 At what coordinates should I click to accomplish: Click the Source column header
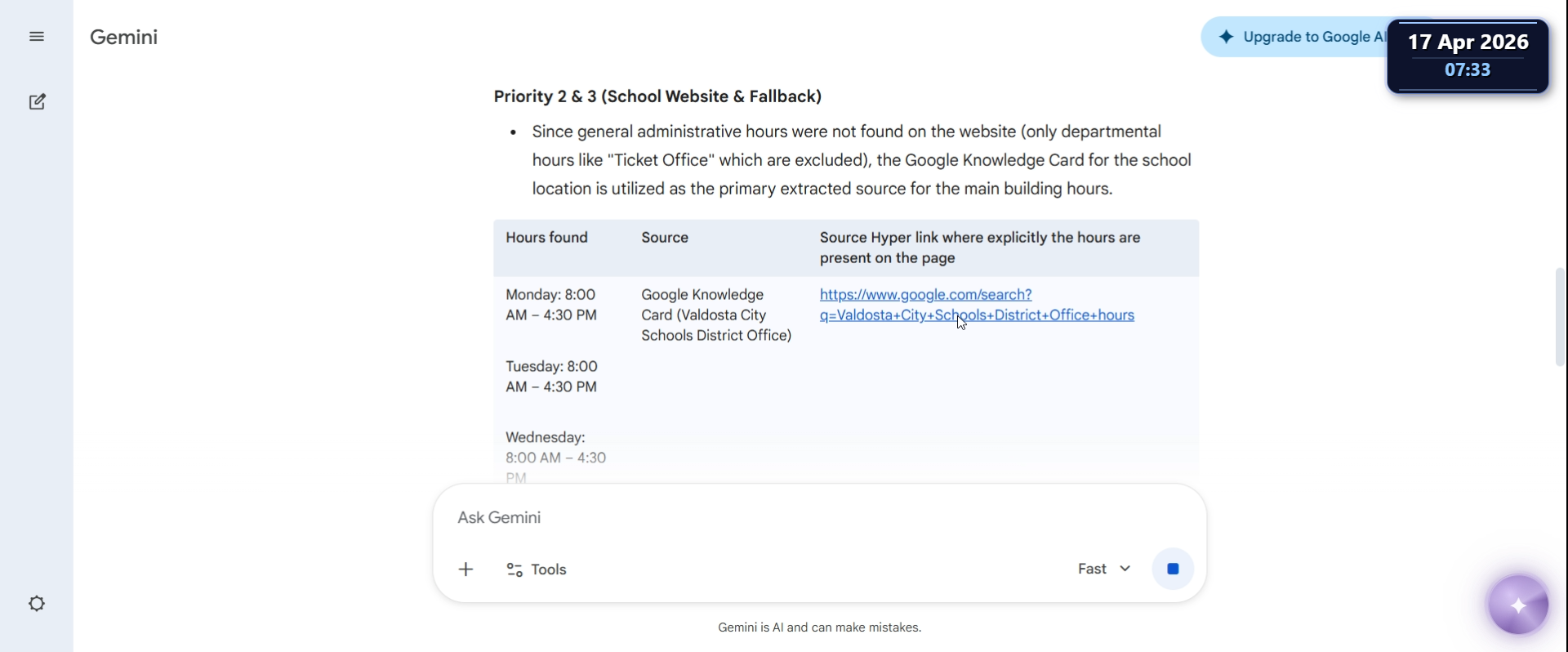click(x=665, y=238)
